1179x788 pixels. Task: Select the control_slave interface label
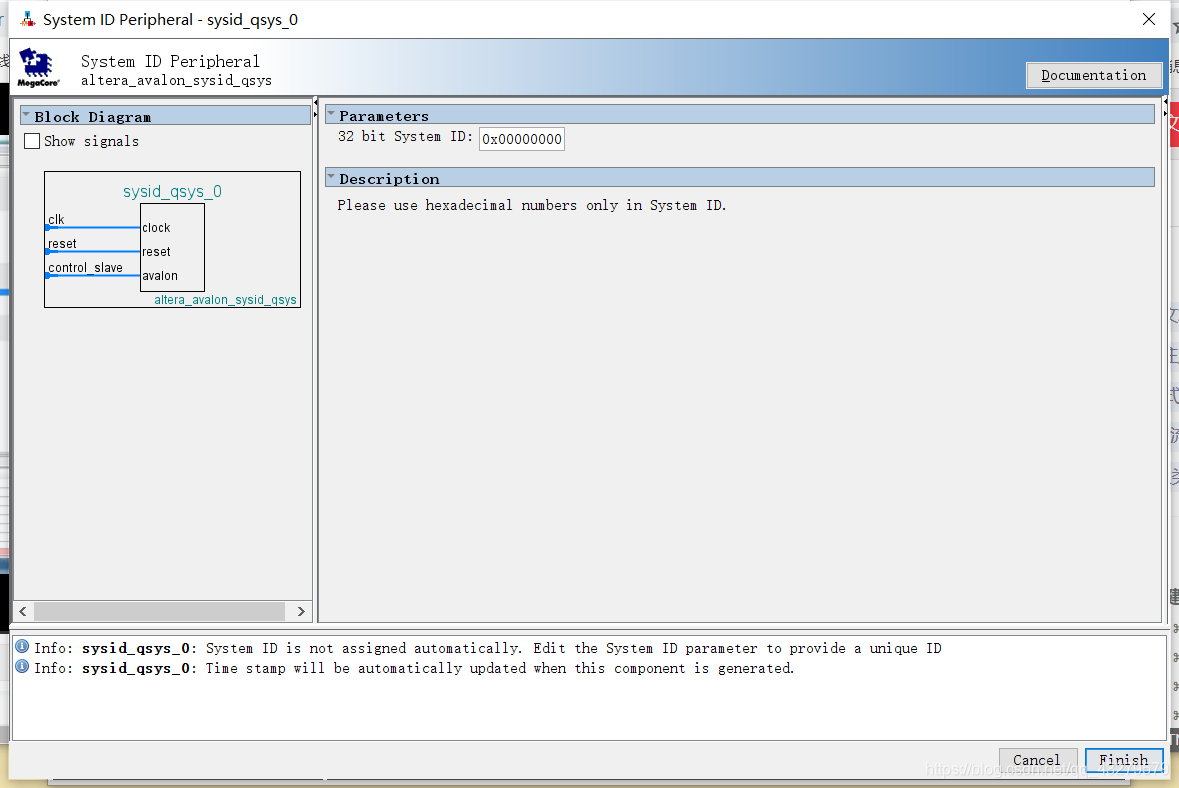[x=85, y=268]
